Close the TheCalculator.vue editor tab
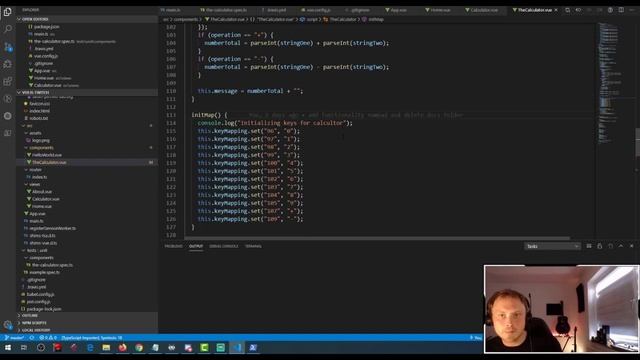640x360 pixels. [556, 10]
